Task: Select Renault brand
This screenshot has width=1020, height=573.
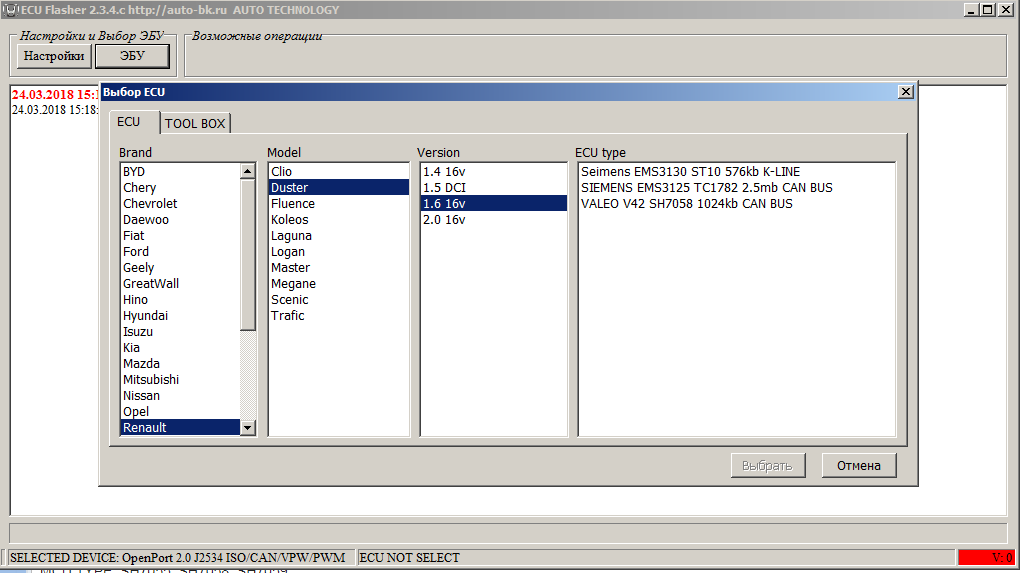Action: pyautogui.click(x=180, y=427)
